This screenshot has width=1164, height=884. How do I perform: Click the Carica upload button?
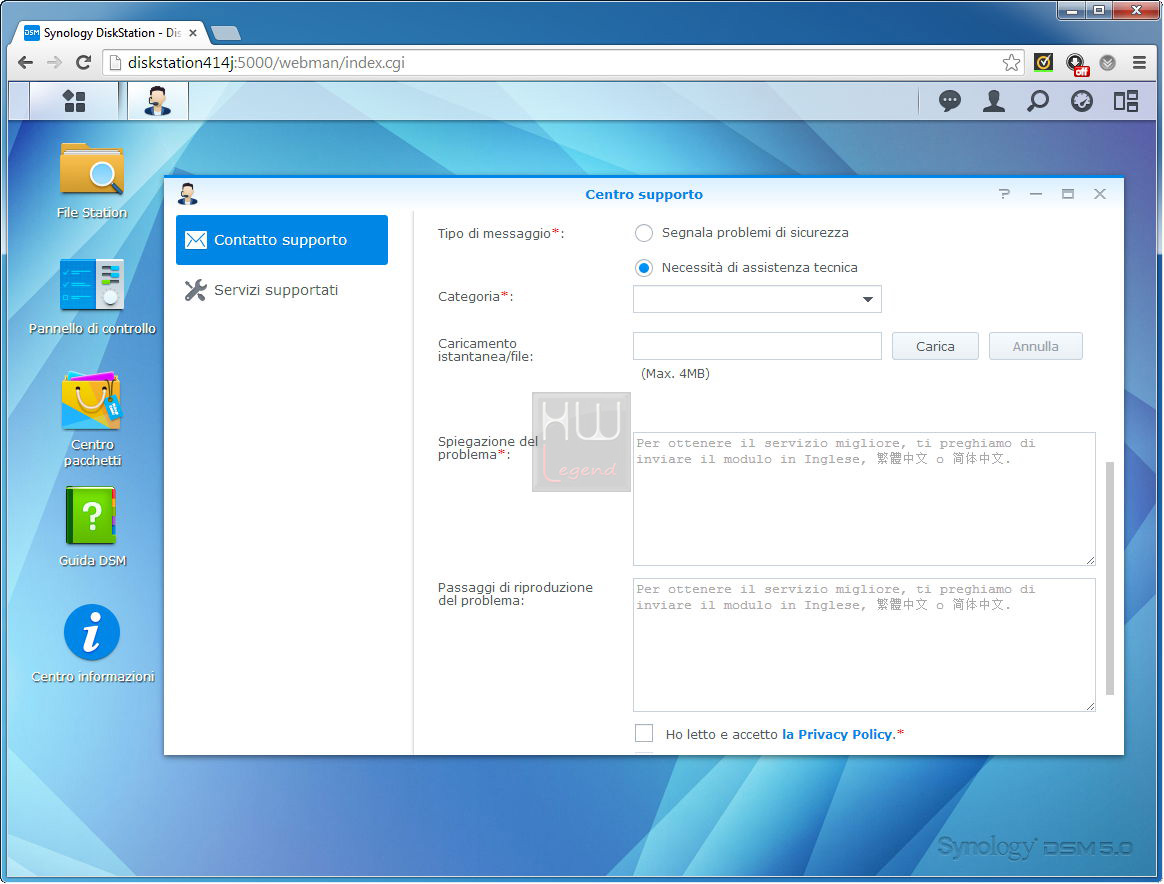(x=935, y=346)
